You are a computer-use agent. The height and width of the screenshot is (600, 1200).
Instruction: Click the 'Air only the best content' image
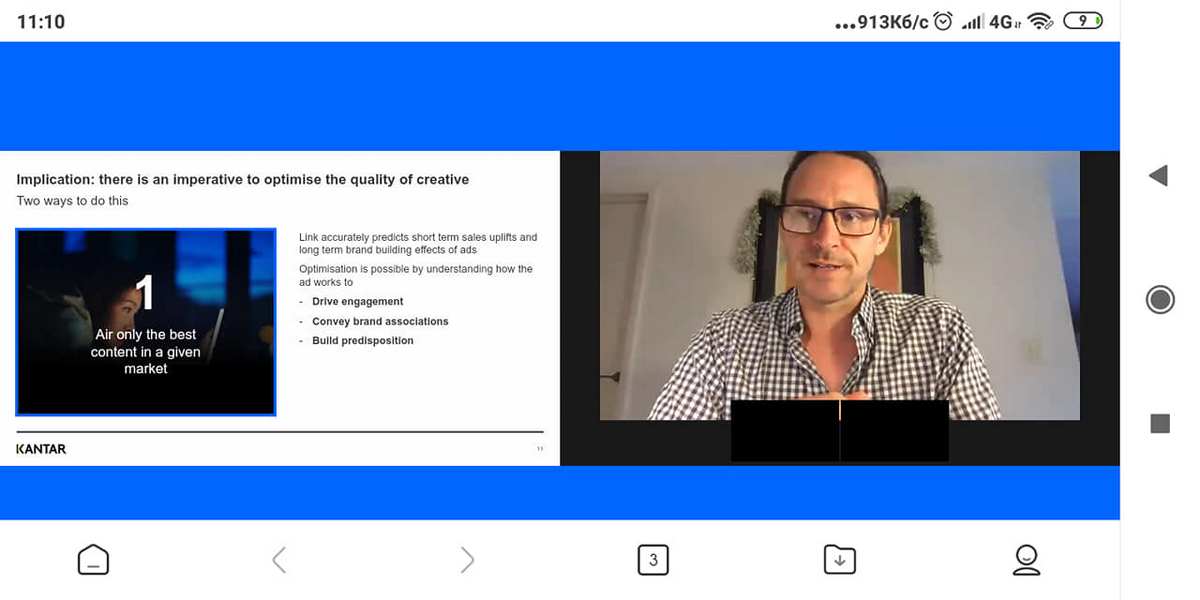[x=146, y=322]
